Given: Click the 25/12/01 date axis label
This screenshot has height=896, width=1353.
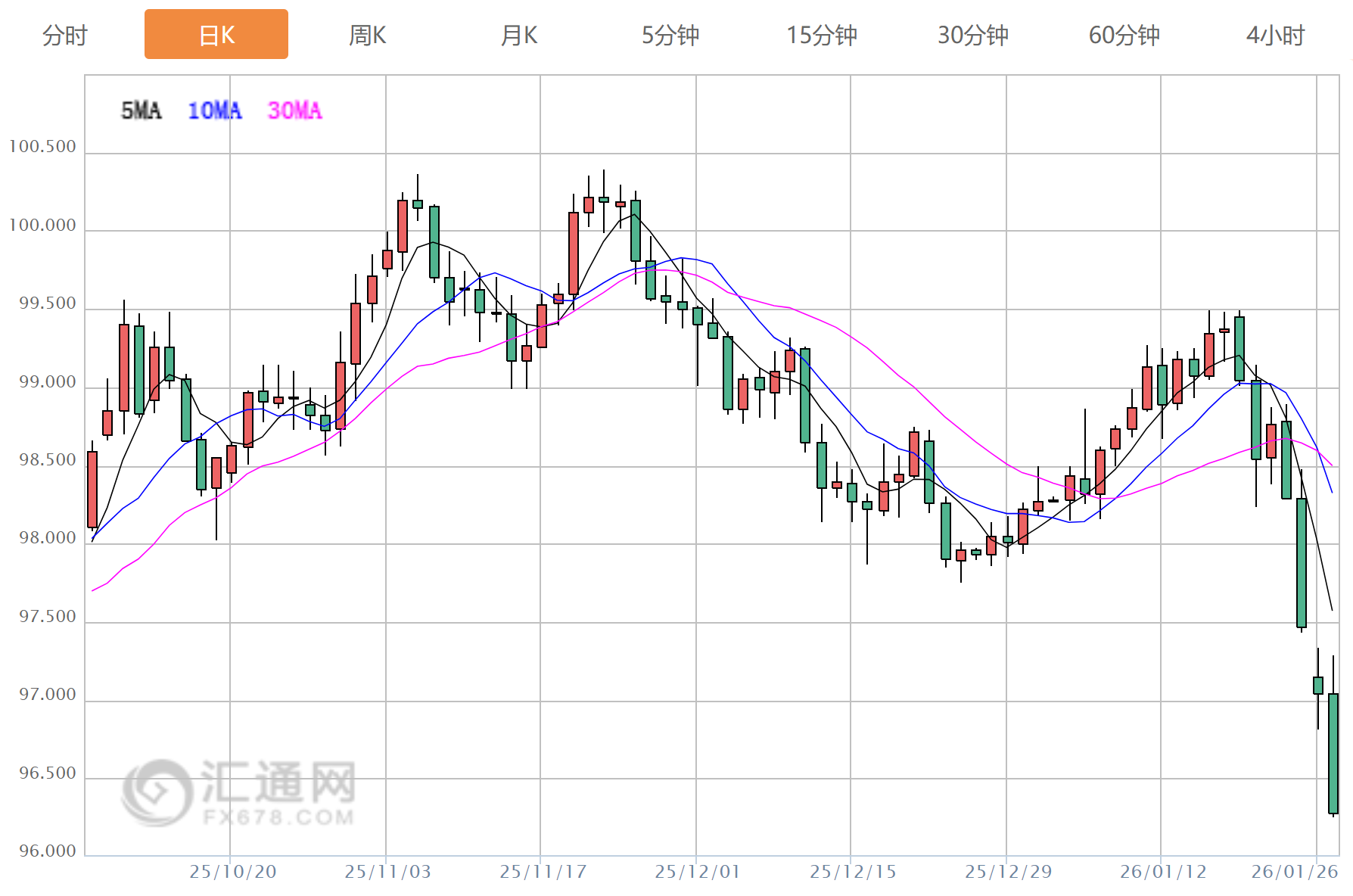Looking at the screenshot, I should 697,872.
